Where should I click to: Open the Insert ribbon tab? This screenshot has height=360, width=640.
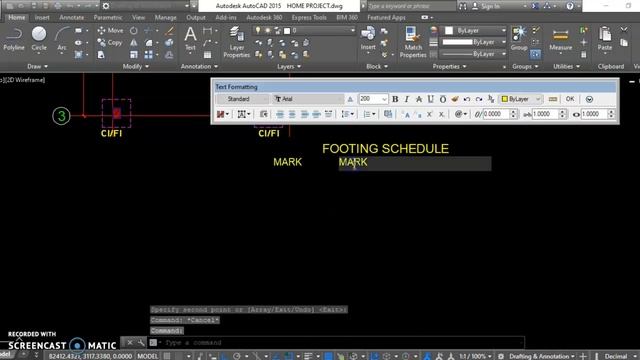[42, 18]
